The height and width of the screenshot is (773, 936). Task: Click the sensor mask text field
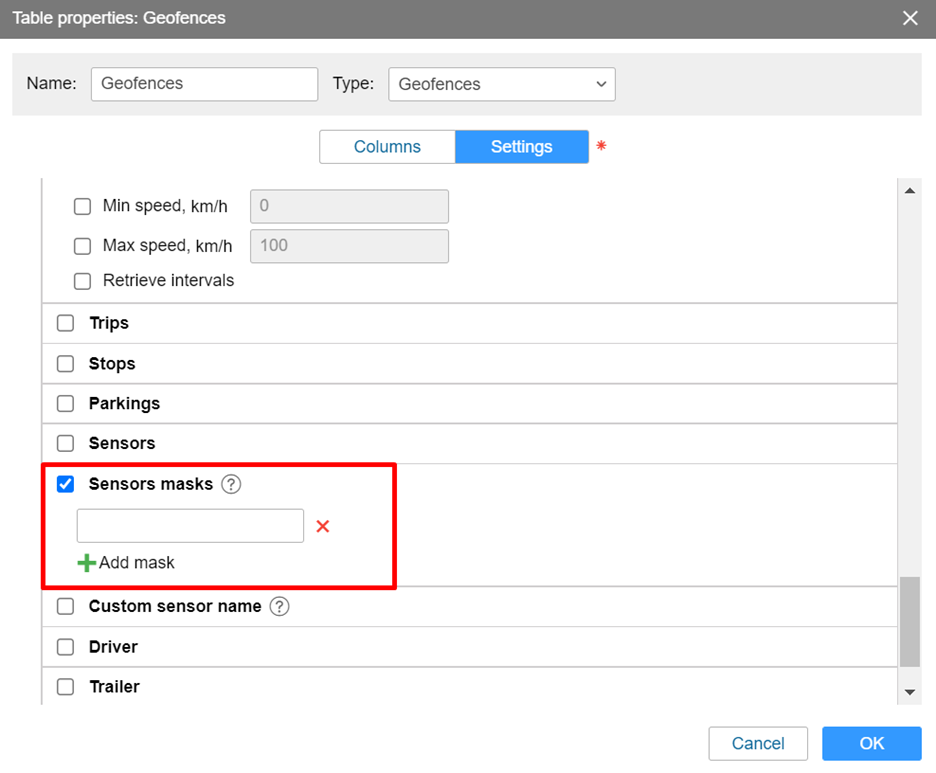190,526
